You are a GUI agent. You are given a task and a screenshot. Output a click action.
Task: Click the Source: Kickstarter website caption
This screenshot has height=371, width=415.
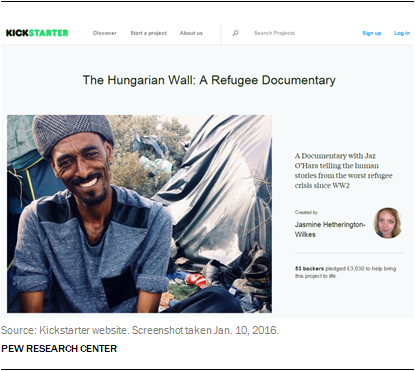pos(139,330)
